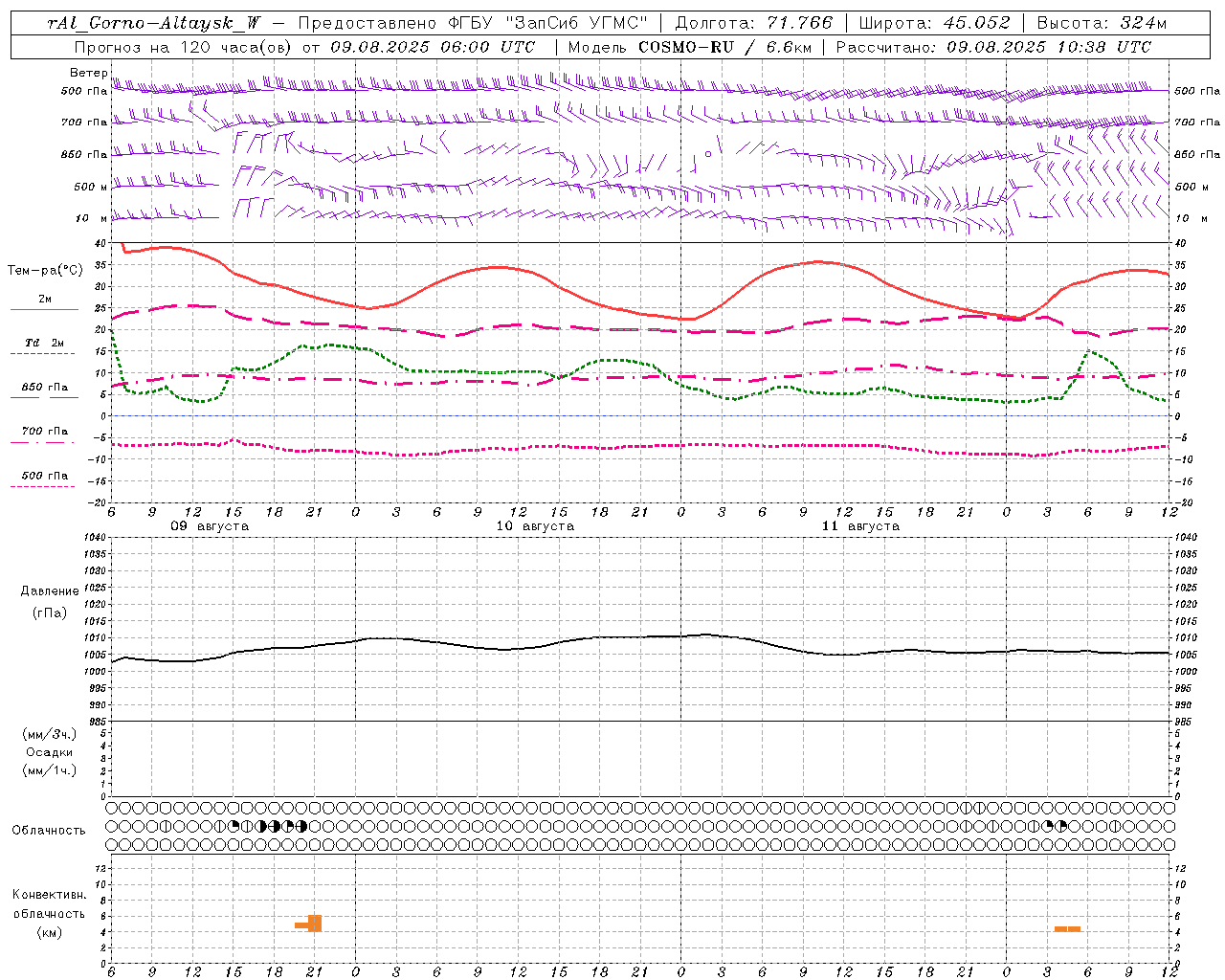Select the latitude value Широта: 45.052

tap(935, 23)
